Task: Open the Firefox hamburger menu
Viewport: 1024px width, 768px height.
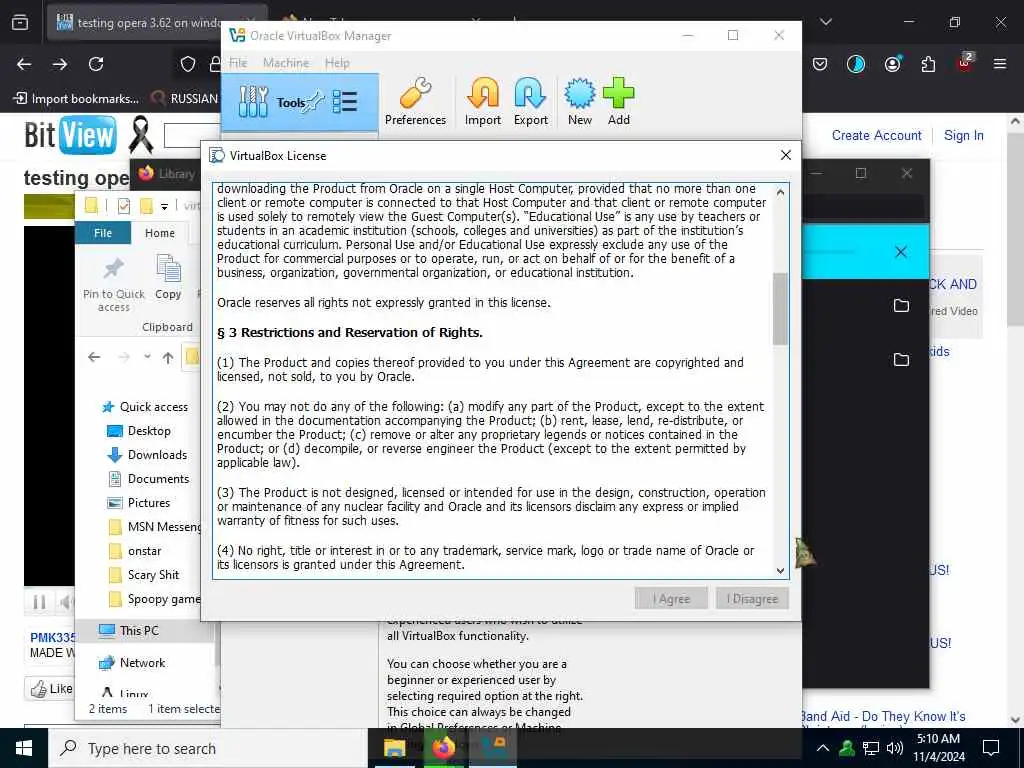Action: tap(1000, 64)
